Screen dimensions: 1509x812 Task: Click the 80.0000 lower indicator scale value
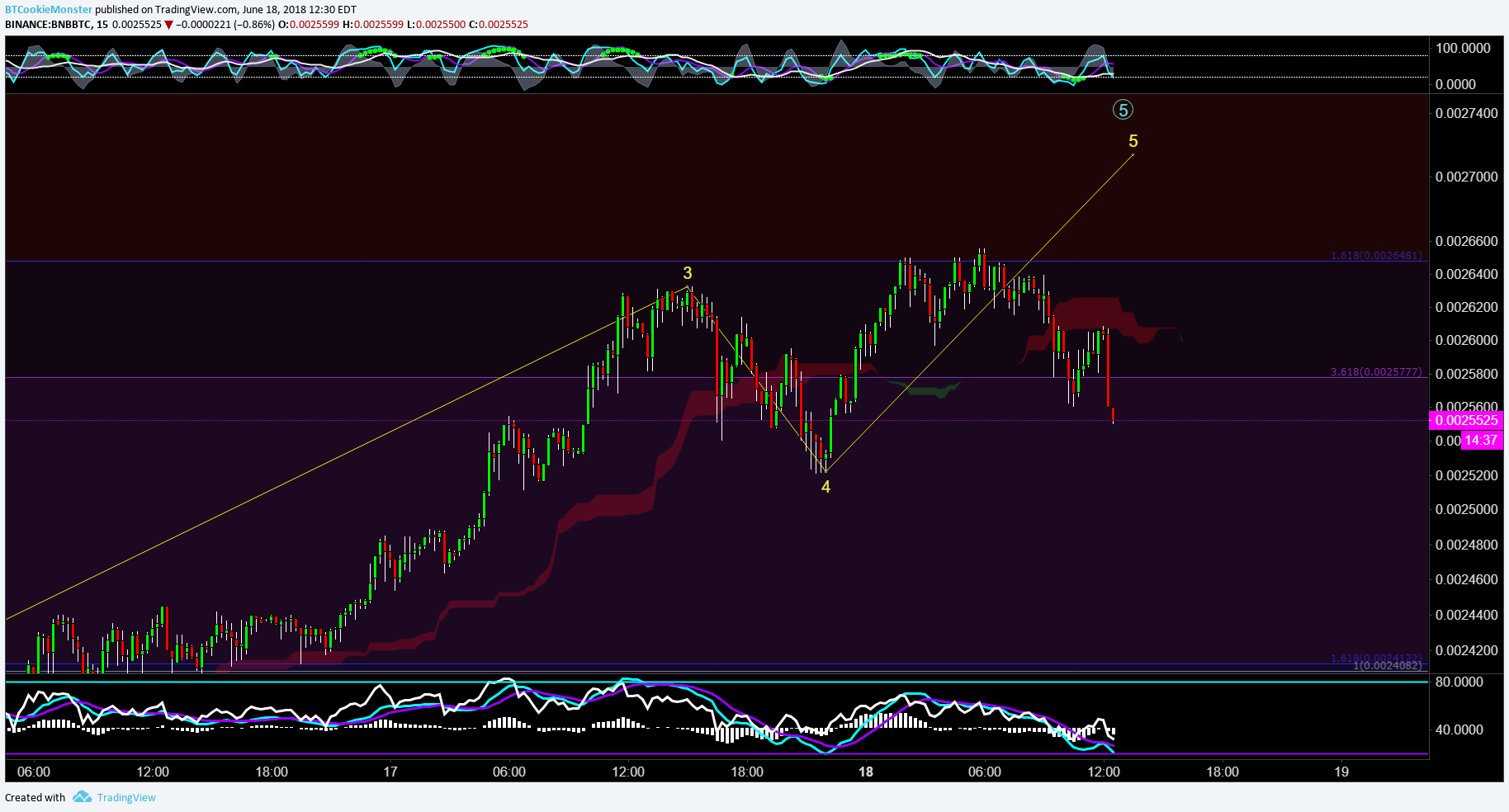point(1459,682)
